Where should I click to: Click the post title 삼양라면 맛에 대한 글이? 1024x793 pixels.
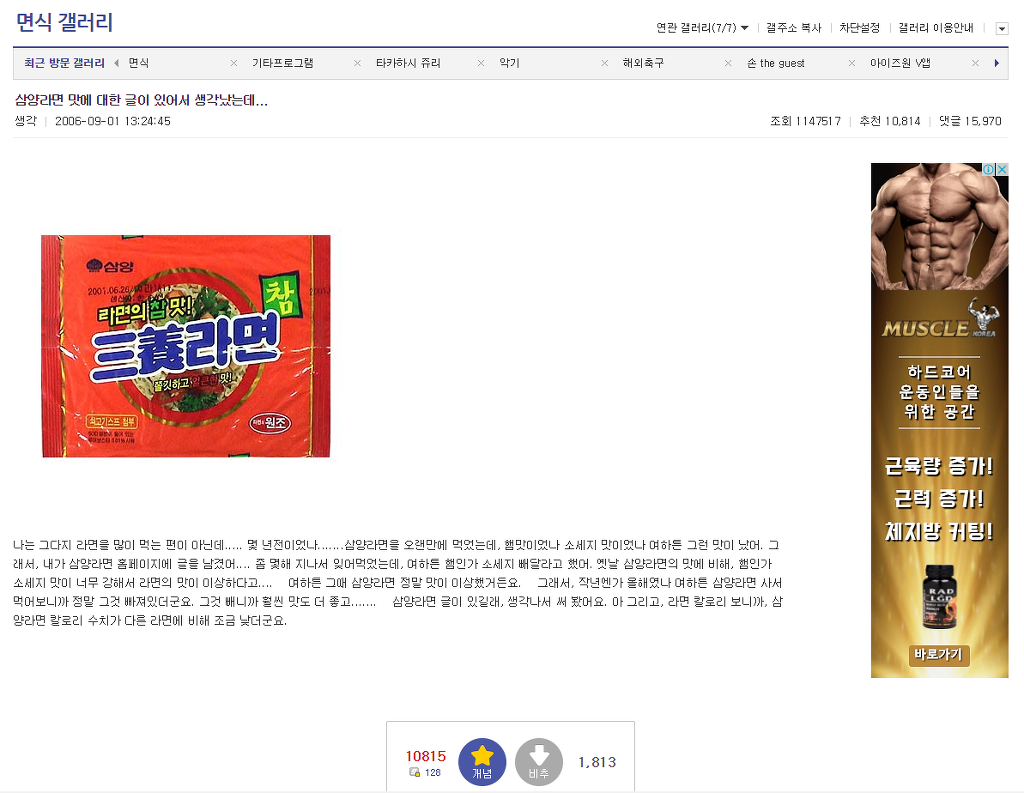(x=141, y=100)
